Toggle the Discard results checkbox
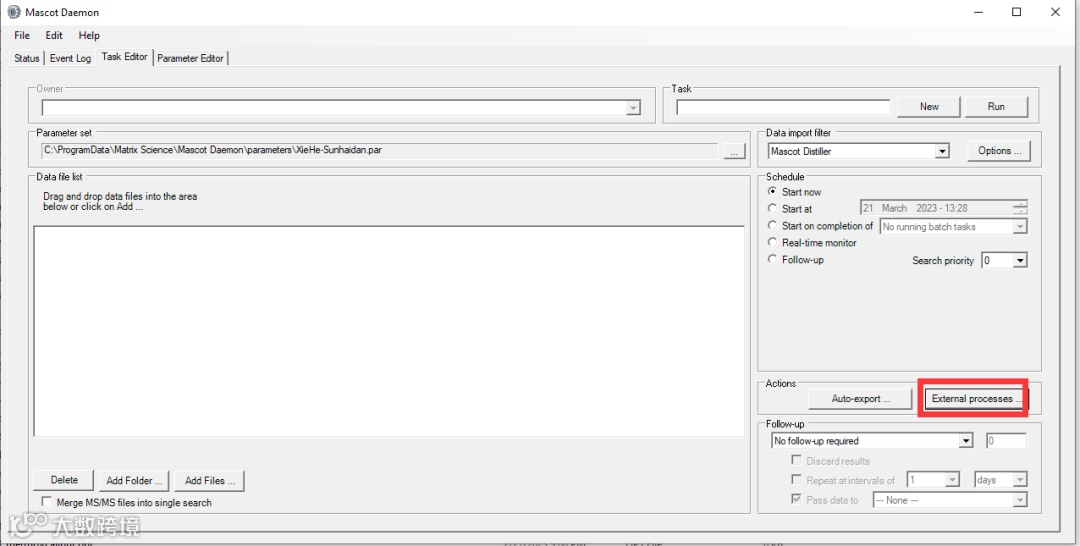 (796, 461)
